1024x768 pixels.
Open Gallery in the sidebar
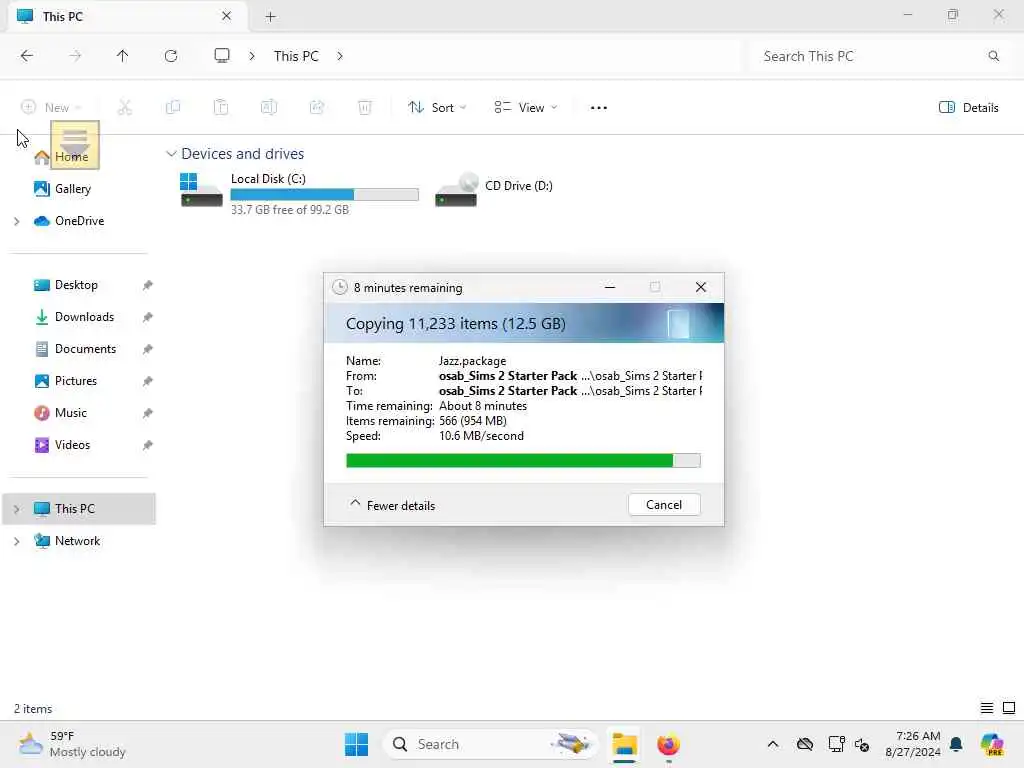click(72, 189)
